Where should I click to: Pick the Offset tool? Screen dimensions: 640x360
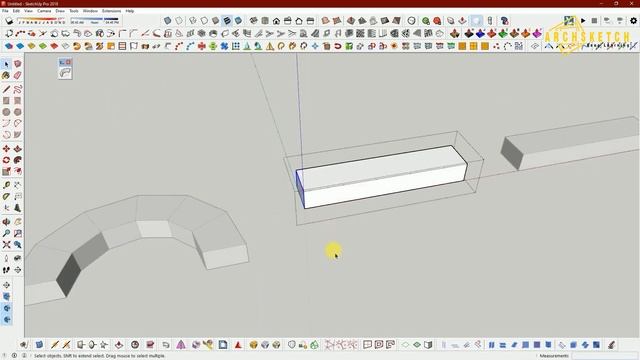coord(18,172)
